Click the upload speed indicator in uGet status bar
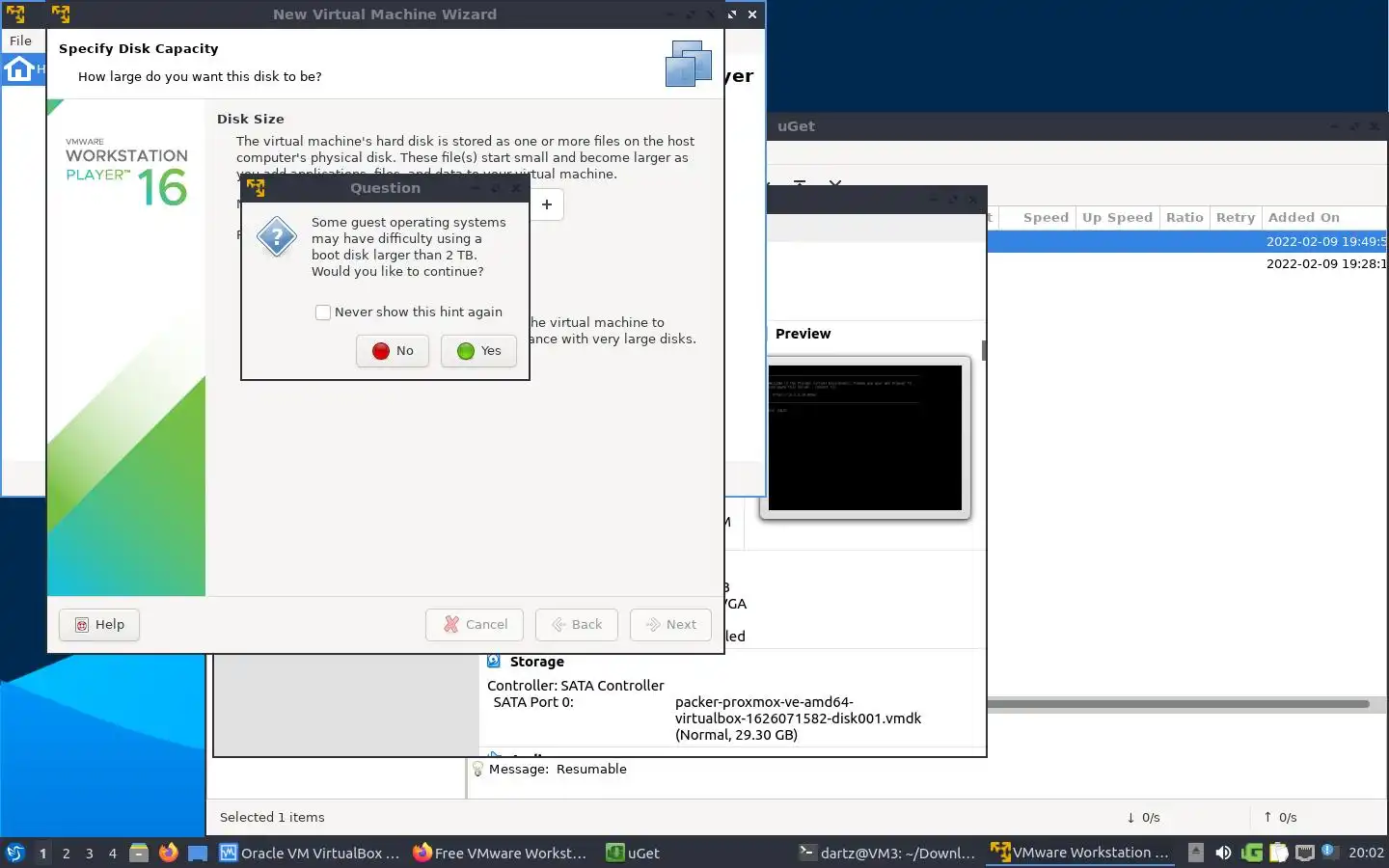The width and height of the screenshot is (1389, 868). (x=1280, y=818)
